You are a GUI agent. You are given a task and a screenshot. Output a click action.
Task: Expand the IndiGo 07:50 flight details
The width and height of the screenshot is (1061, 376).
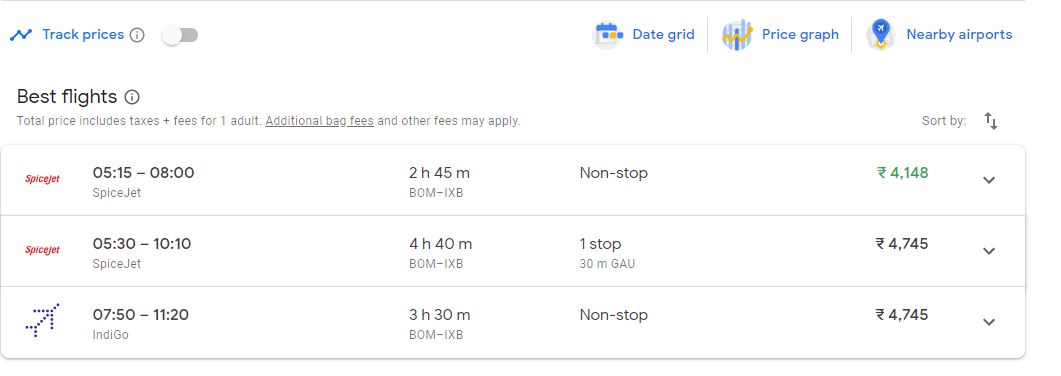pos(989,322)
